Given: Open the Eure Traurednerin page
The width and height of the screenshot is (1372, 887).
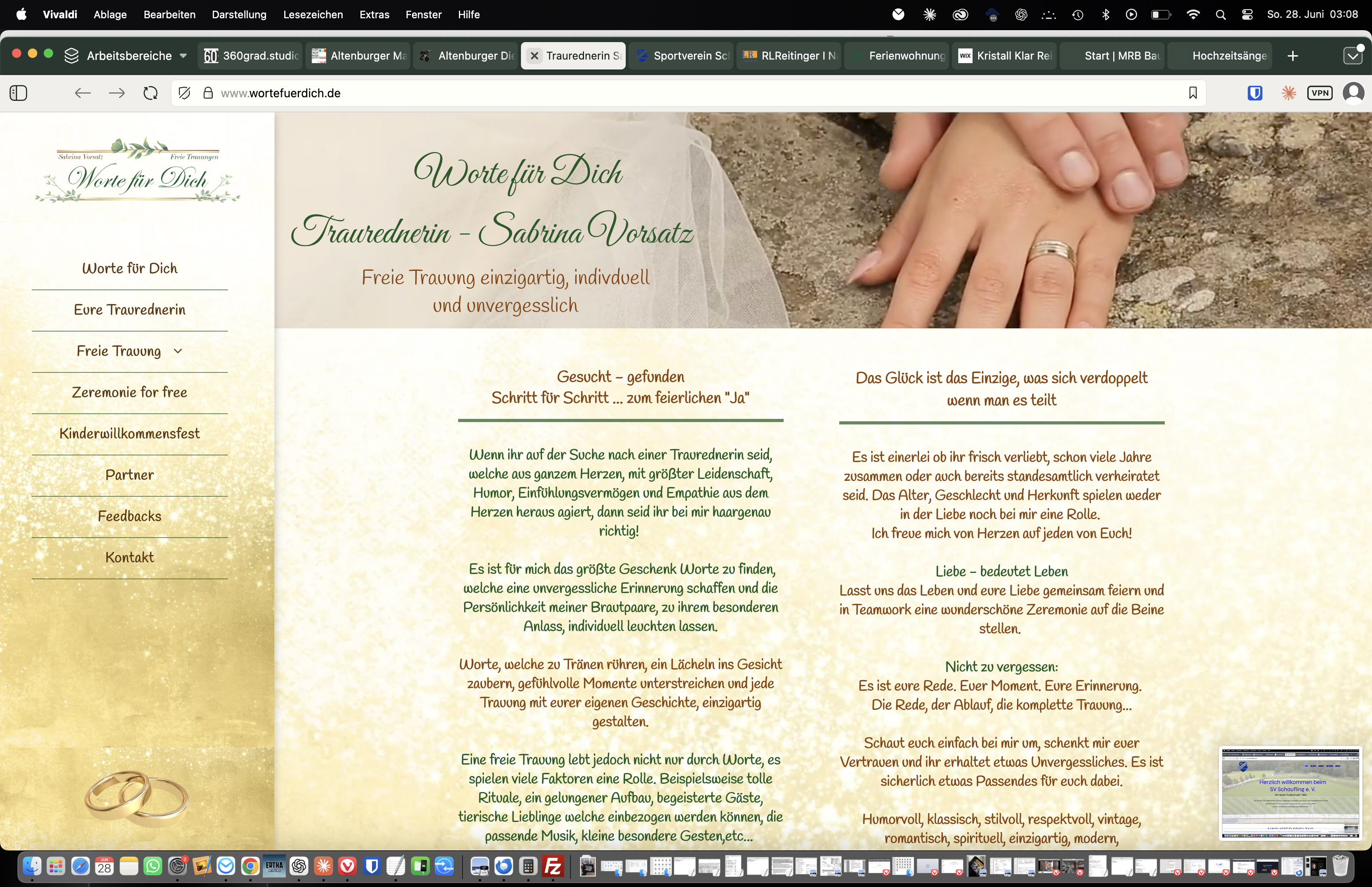Looking at the screenshot, I should (129, 310).
